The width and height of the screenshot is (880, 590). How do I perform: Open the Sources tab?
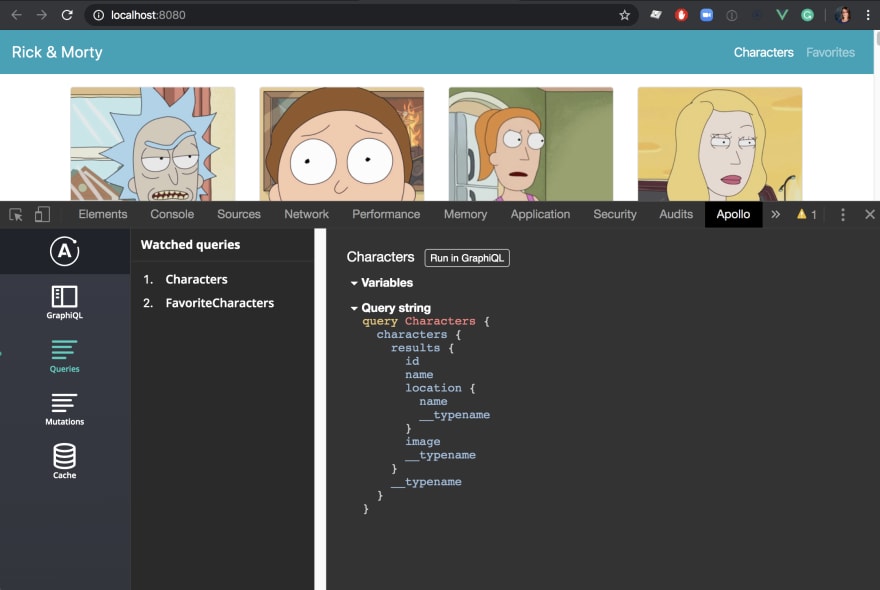pyautogui.click(x=239, y=214)
